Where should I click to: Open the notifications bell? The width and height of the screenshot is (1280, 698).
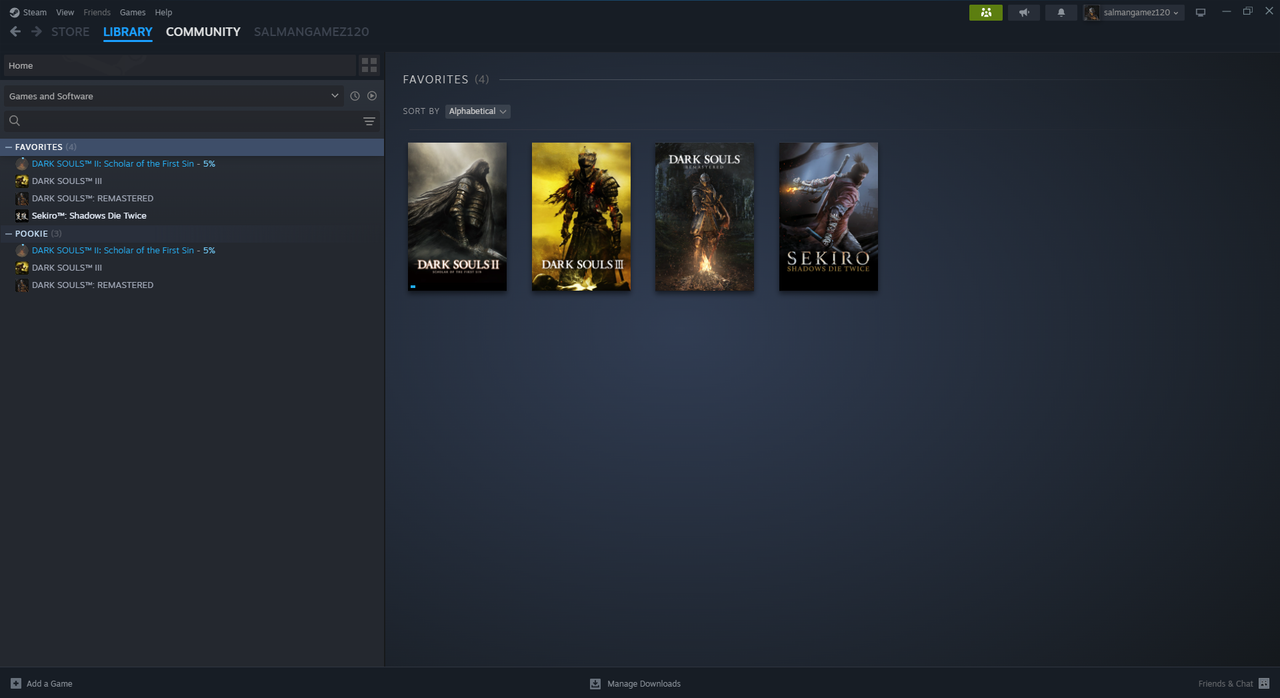pos(1061,12)
